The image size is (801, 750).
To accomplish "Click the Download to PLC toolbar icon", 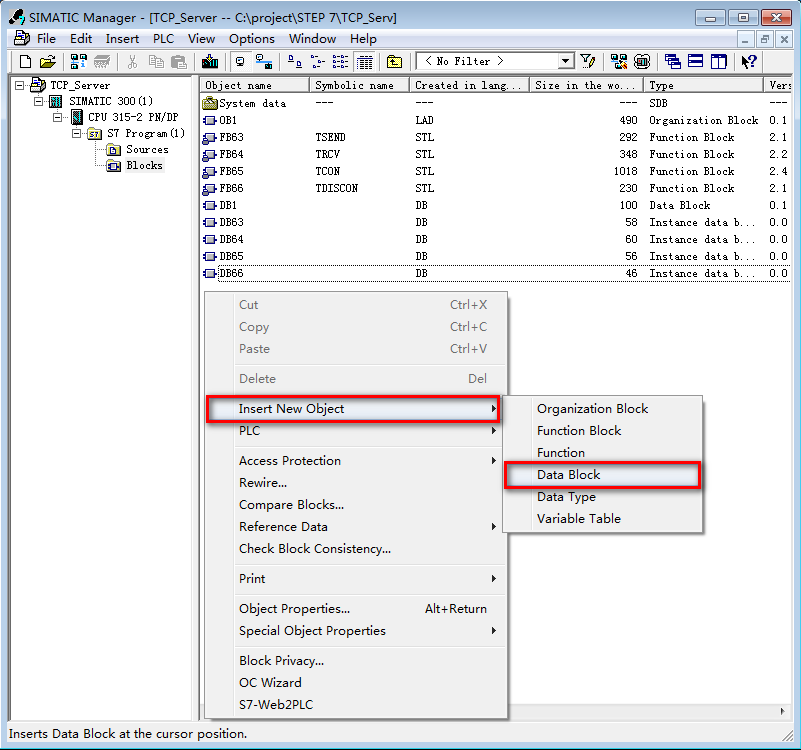I will click(210, 62).
